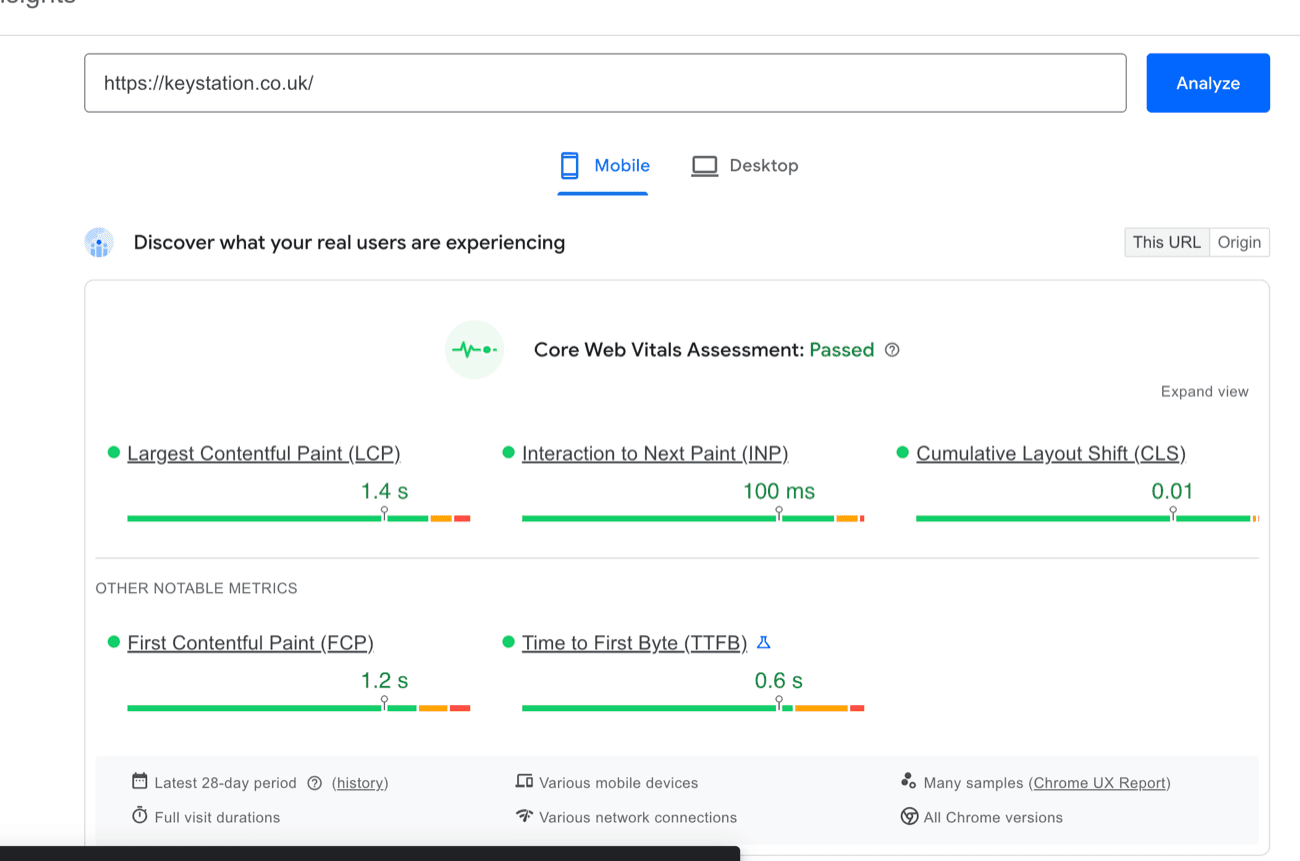The width and height of the screenshot is (1300, 861).
Task: Click the help icon after Latest 28-day period
Action: point(314,783)
